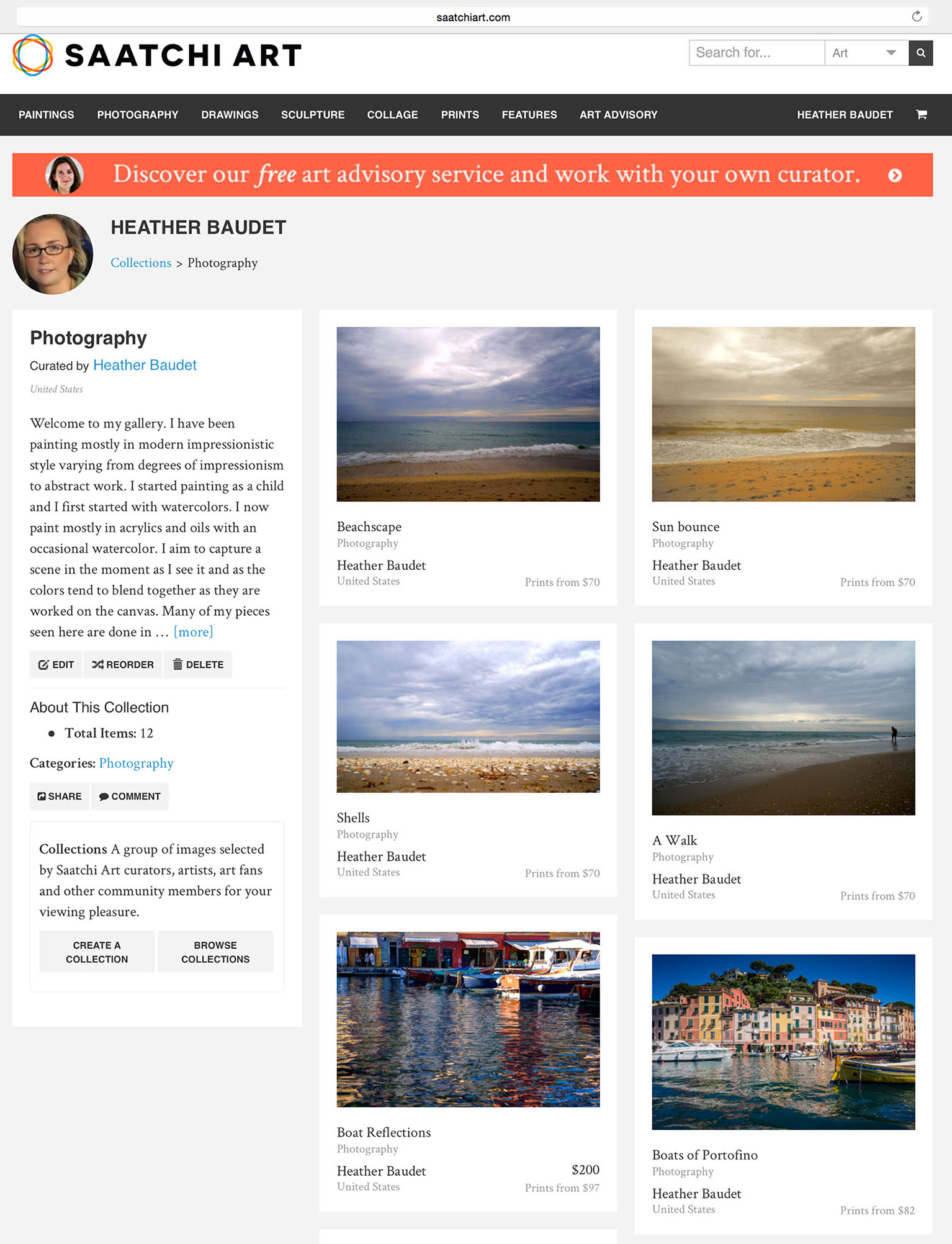Image resolution: width=952 pixels, height=1244 pixels.
Task: Open the Comment button
Action: click(x=130, y=796)
